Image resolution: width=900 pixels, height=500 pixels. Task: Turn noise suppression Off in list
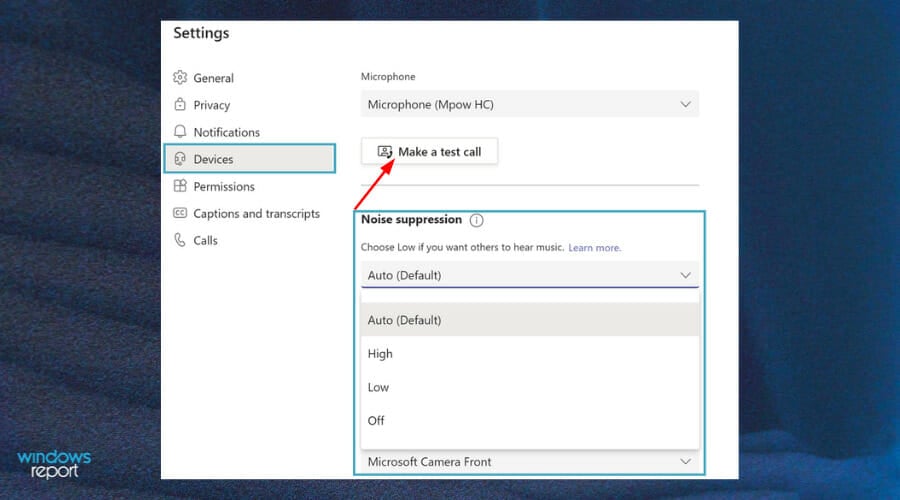coord(377,421)
